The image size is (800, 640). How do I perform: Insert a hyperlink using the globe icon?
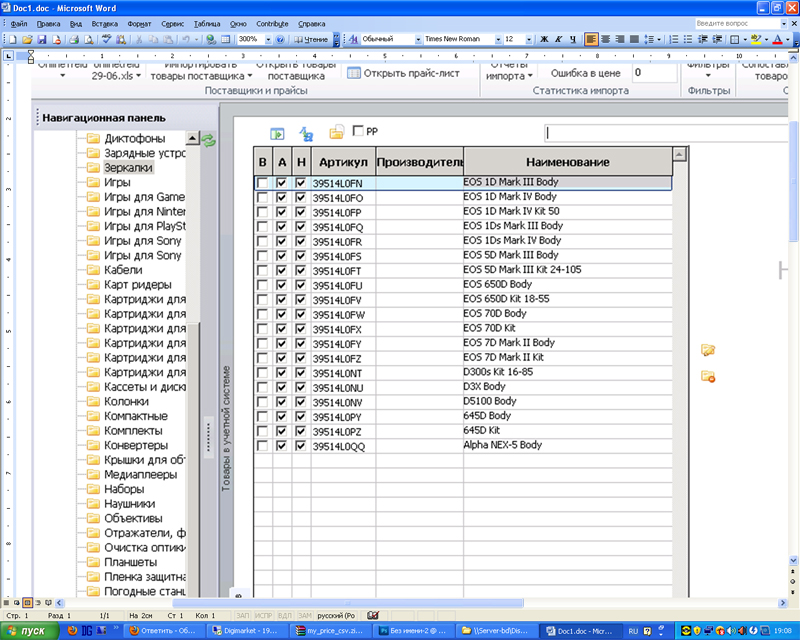[211, 39]
